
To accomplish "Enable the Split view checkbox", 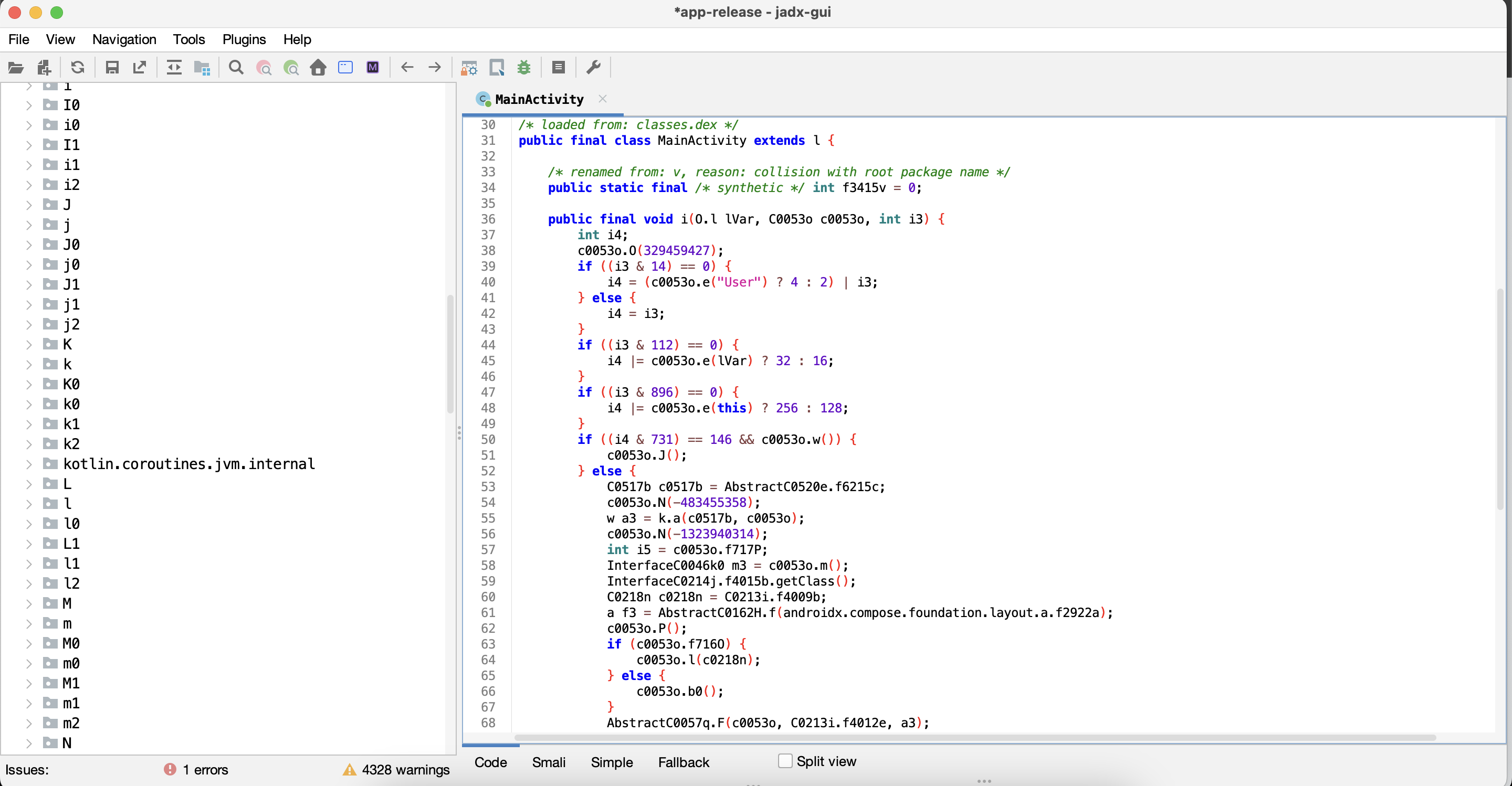I will (785, 761).
